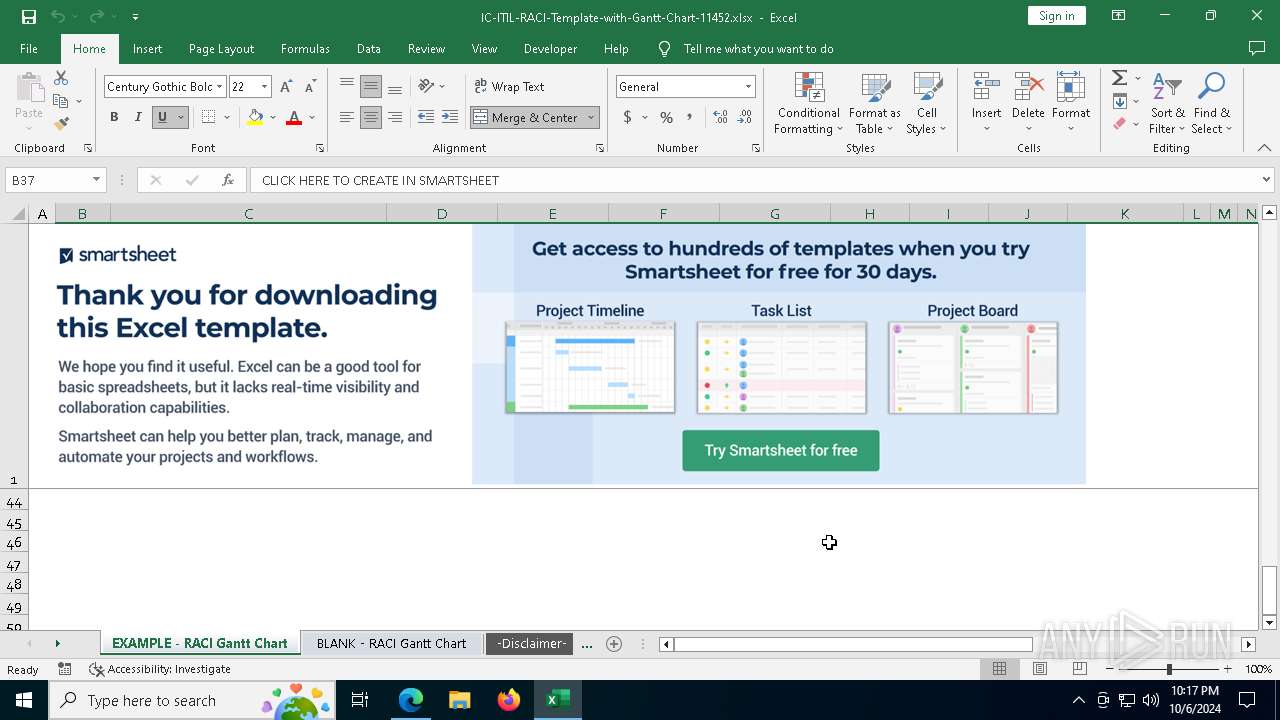Expand the Name Box dropdown
Viewport: 1280px width, 720px height.
click(96, 180)
